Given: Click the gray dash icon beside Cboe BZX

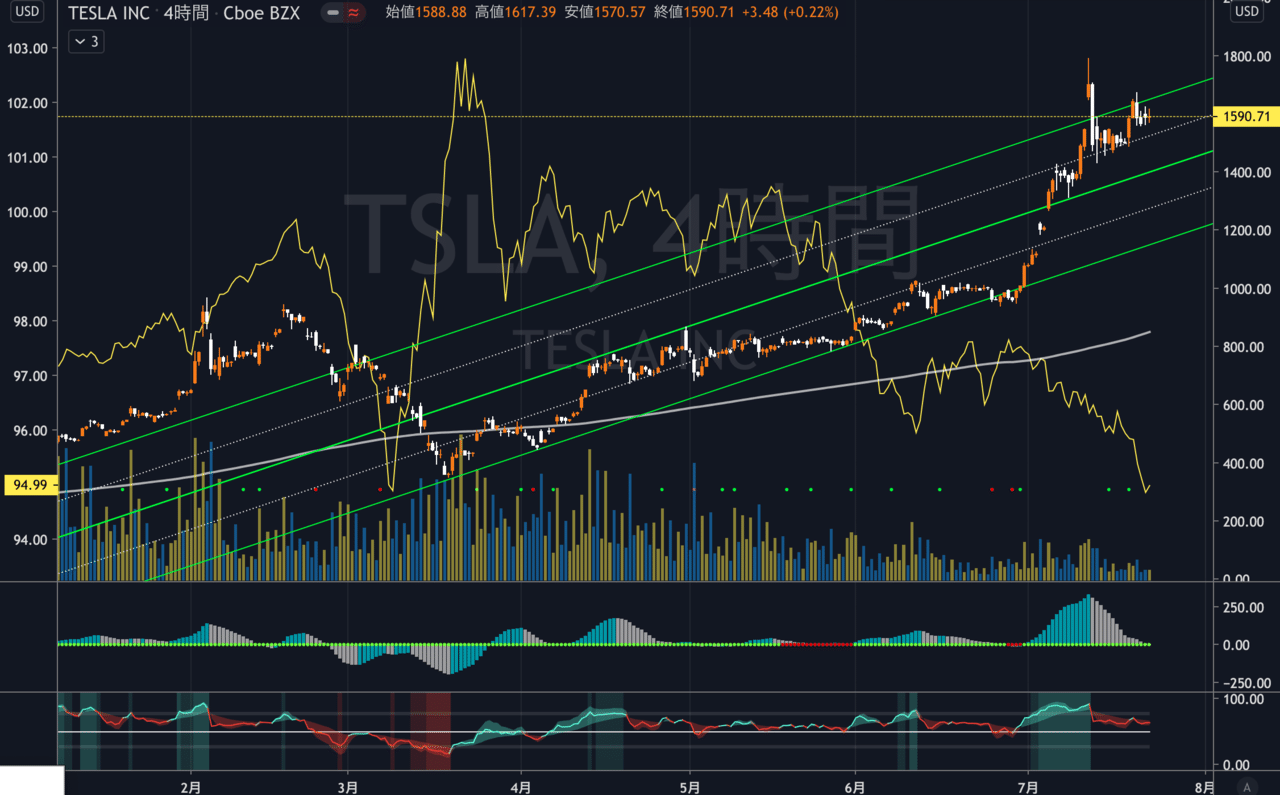Looking at the screenshot, I should (x=333, y=13).
